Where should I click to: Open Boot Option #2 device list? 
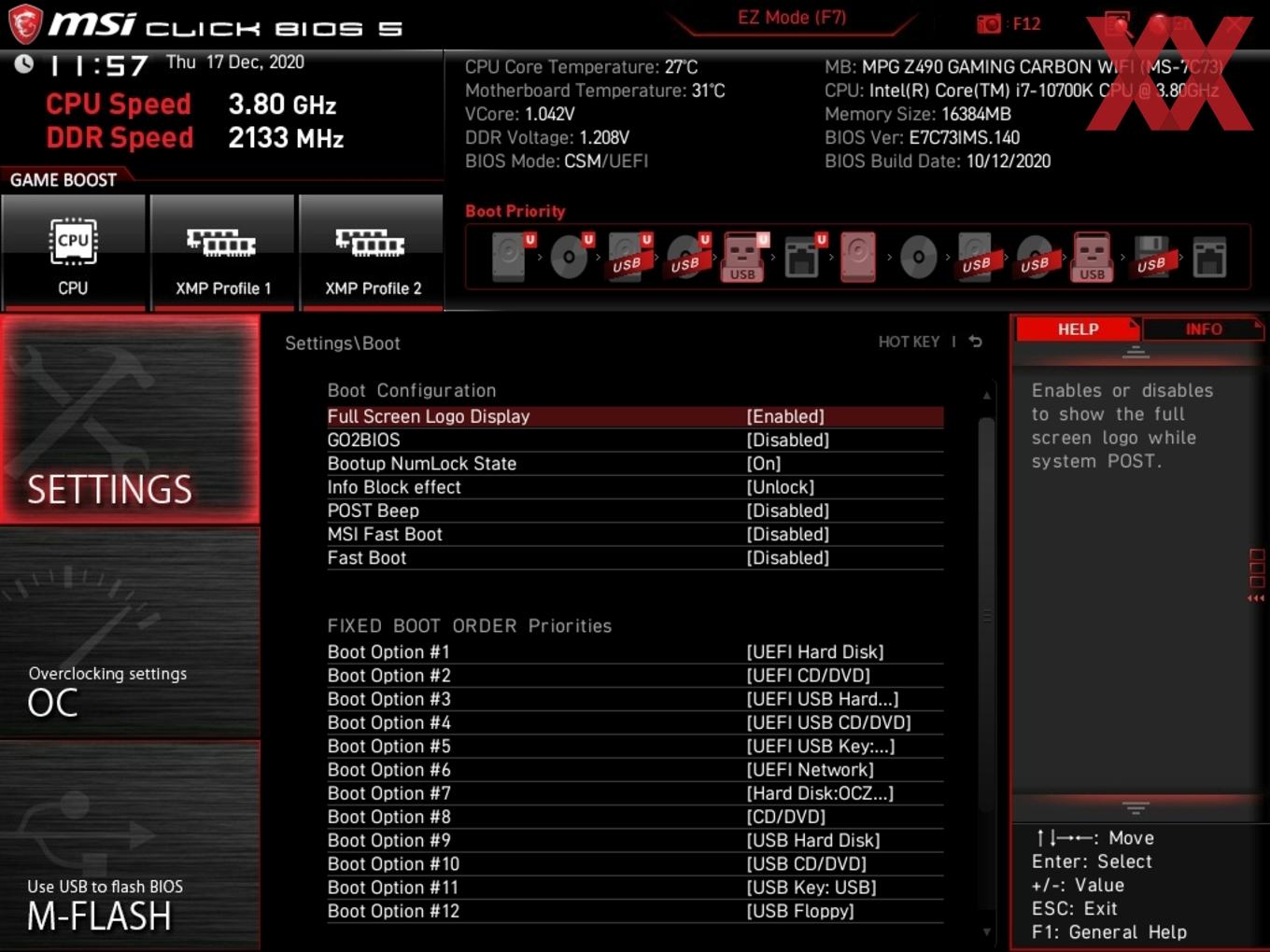(635, 675)
